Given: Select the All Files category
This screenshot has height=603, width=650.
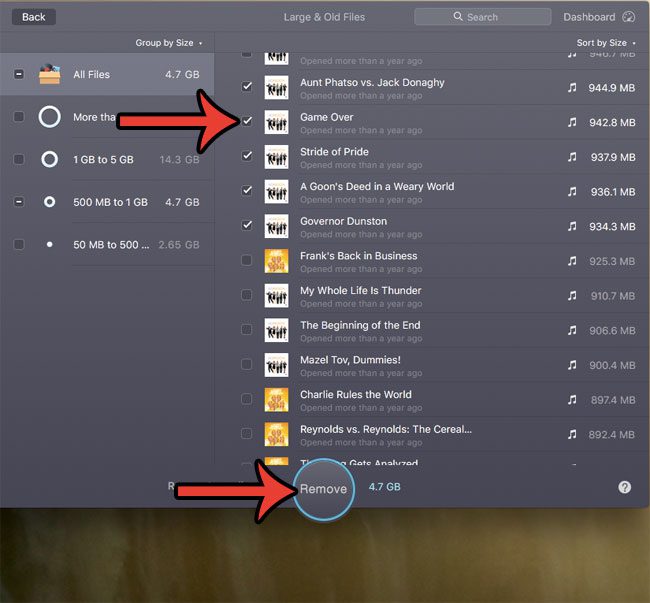Looking at the screenshot, I should (x=110, y=75).
